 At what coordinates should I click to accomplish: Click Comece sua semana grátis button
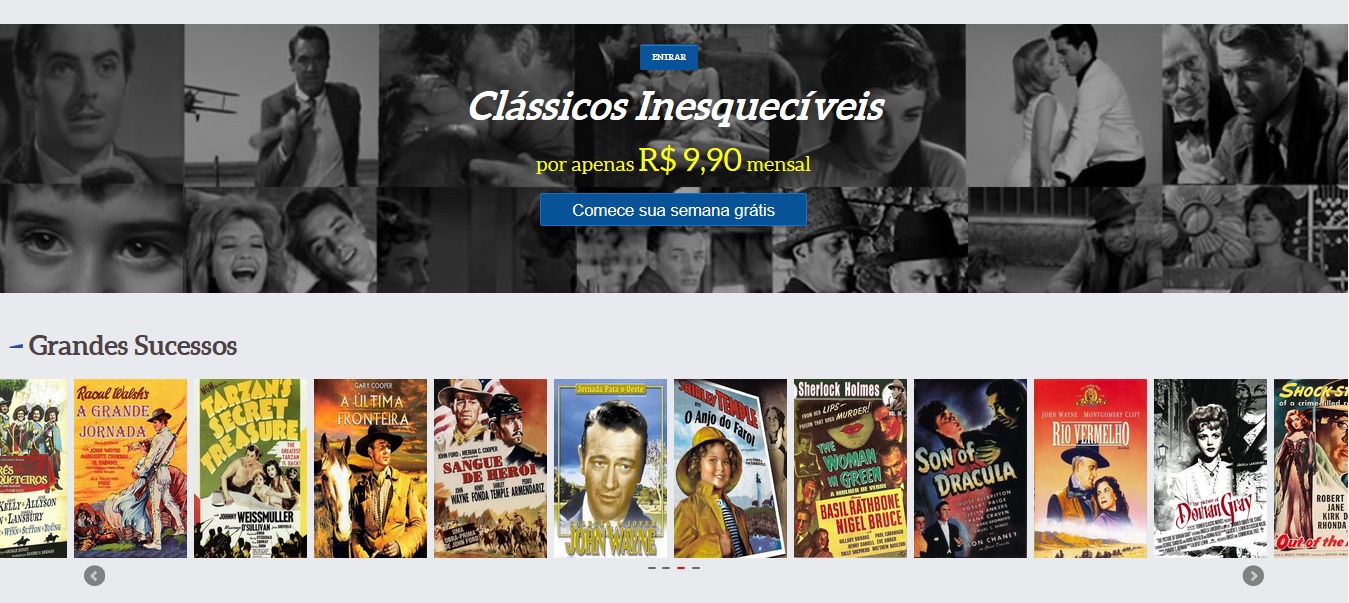673,210
